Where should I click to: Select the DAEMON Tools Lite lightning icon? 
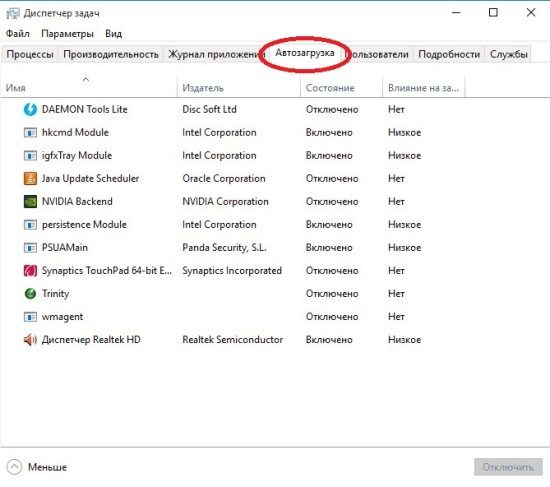[30, 109]
